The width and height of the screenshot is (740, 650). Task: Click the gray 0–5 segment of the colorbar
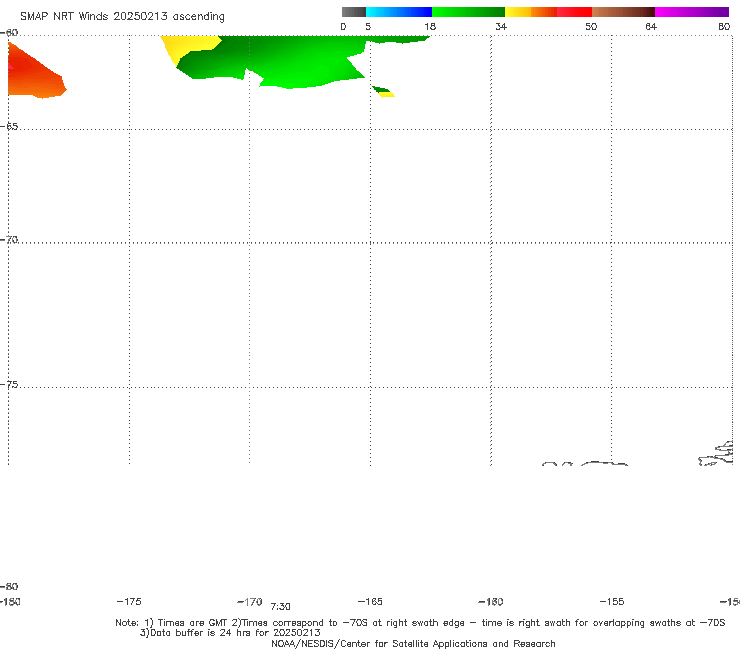(x=353, y=12)
